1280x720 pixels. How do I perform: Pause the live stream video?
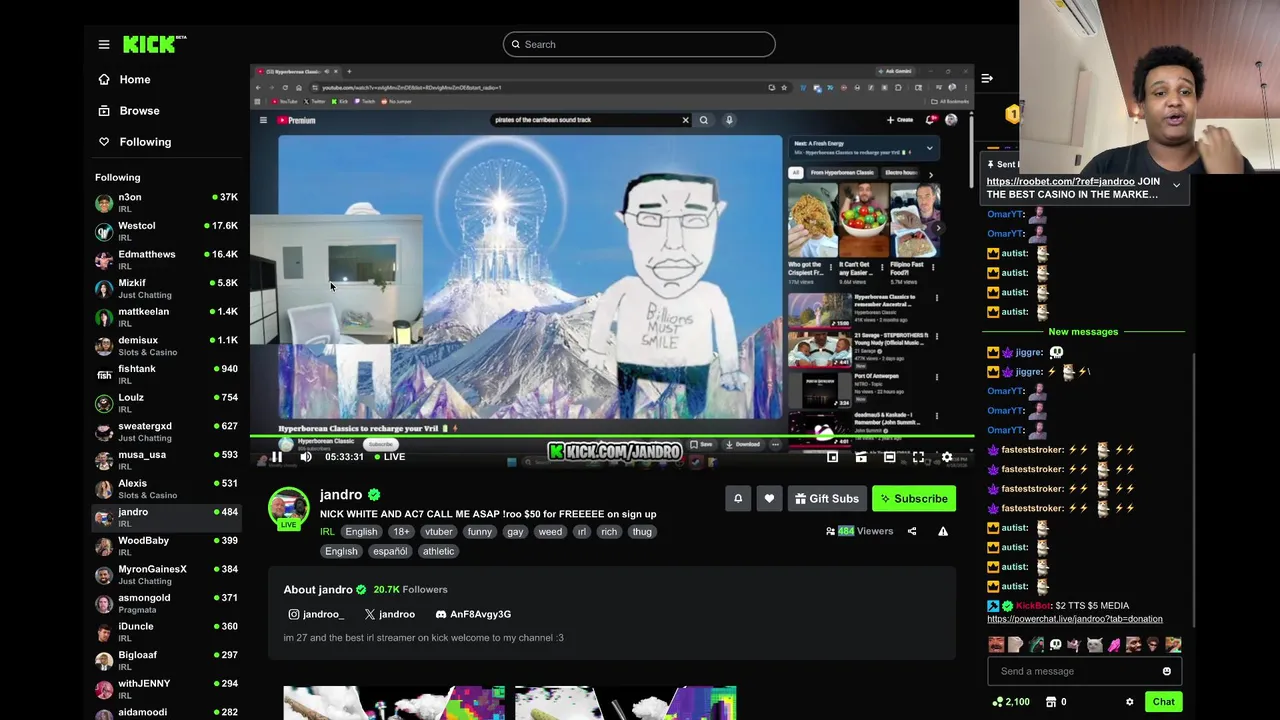click(277, 457)
